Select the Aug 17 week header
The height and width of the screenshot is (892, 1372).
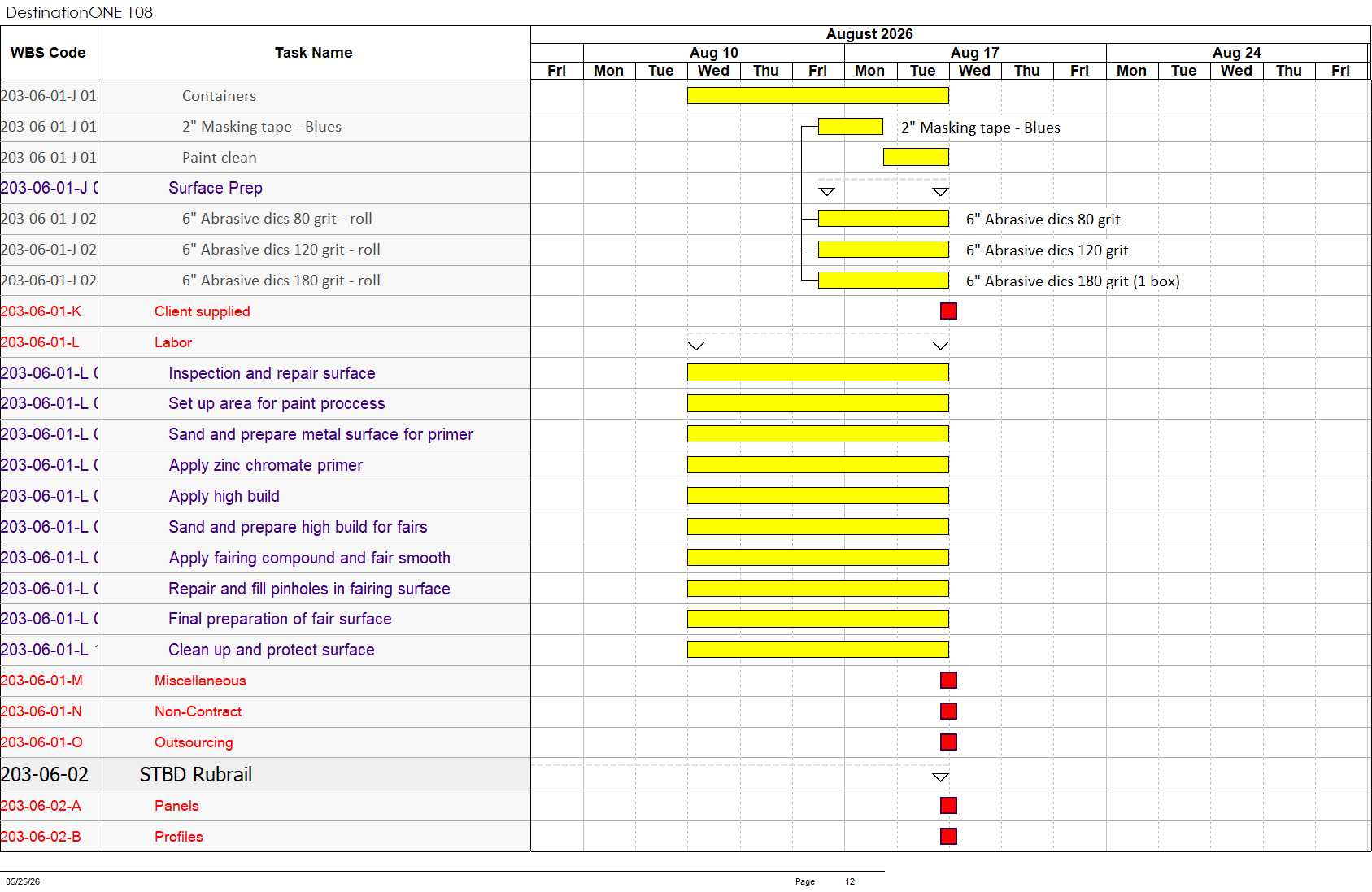tap(975, 53)
